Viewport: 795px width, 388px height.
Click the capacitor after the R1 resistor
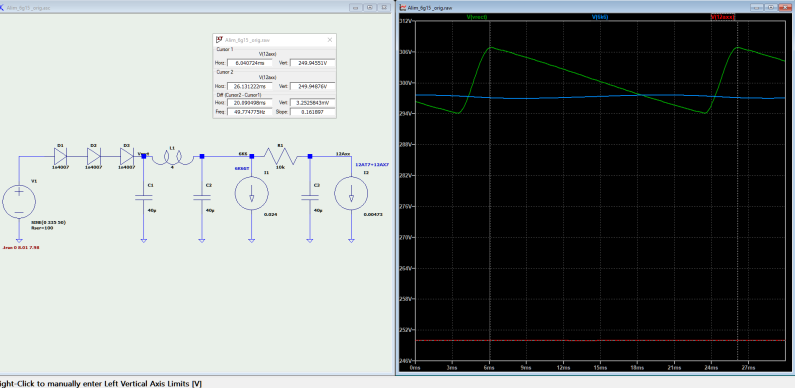point(310,196)
